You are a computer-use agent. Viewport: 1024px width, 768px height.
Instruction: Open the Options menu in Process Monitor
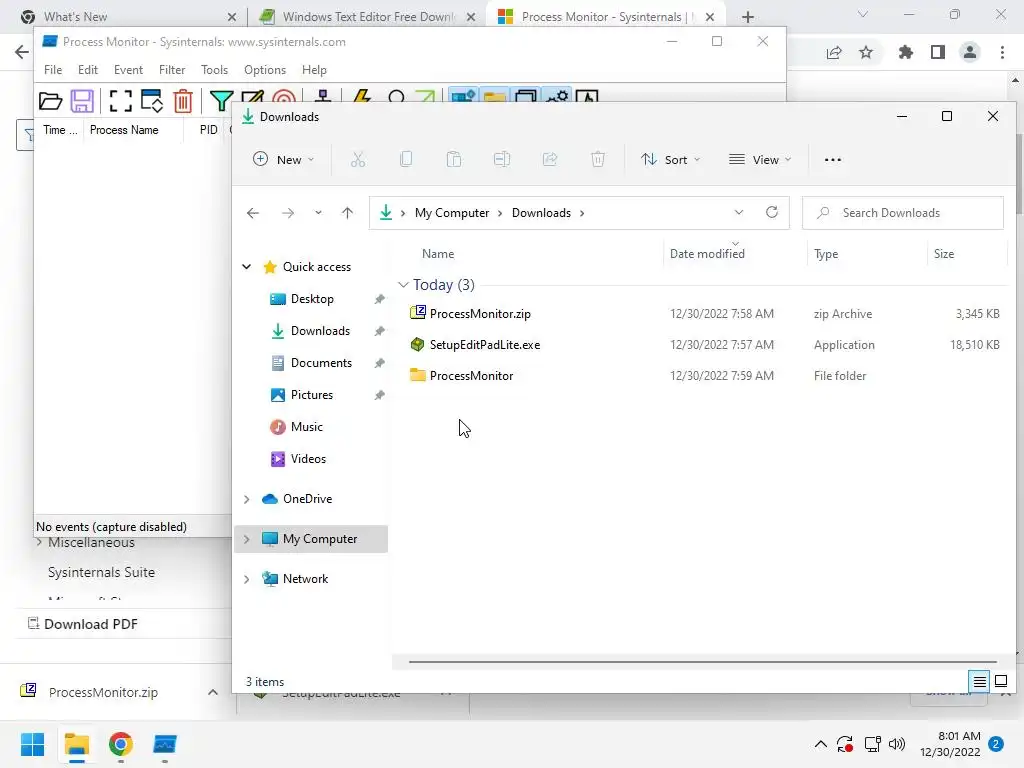(264, 70)
